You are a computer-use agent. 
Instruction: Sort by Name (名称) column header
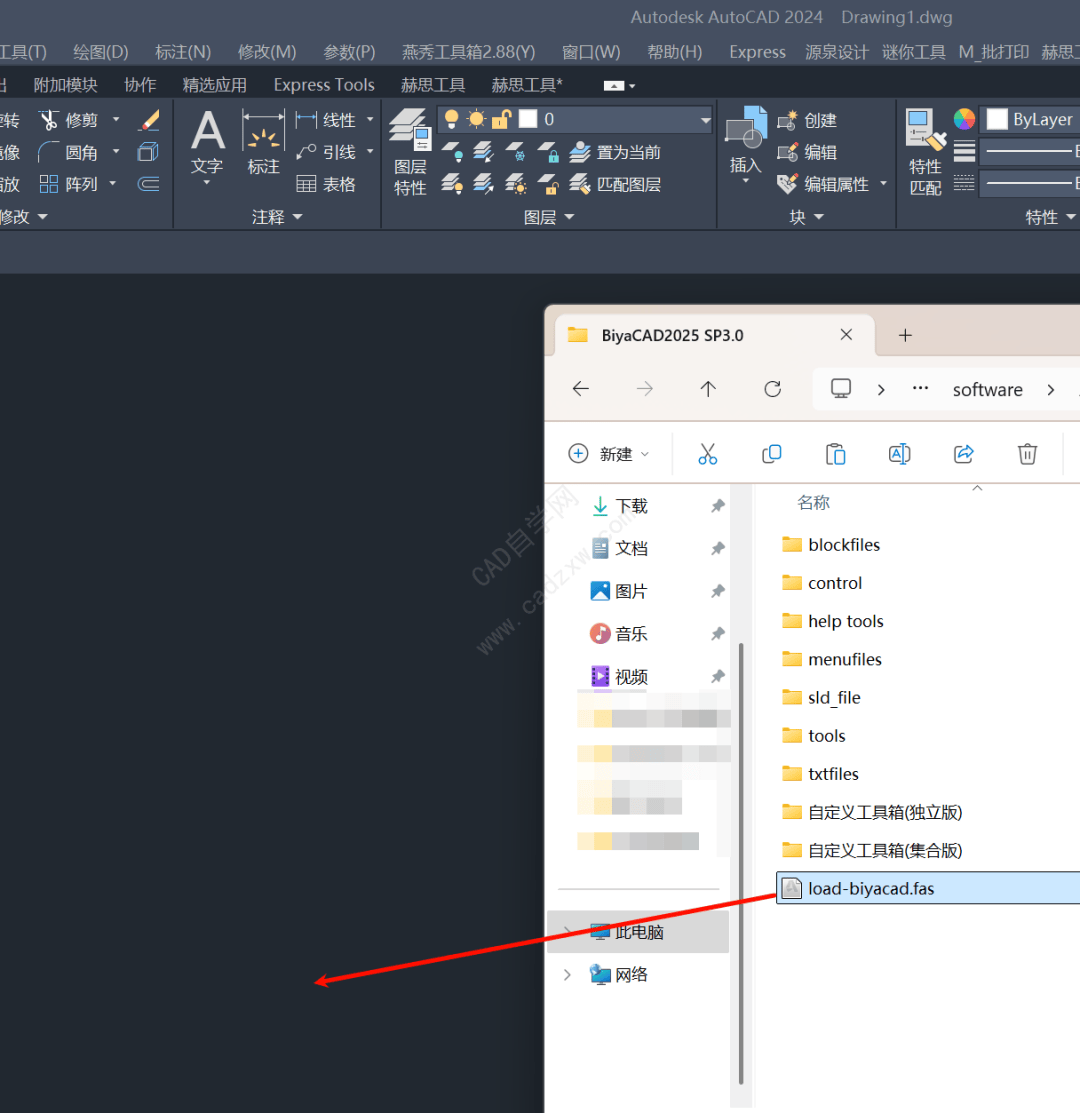[813, 503]
